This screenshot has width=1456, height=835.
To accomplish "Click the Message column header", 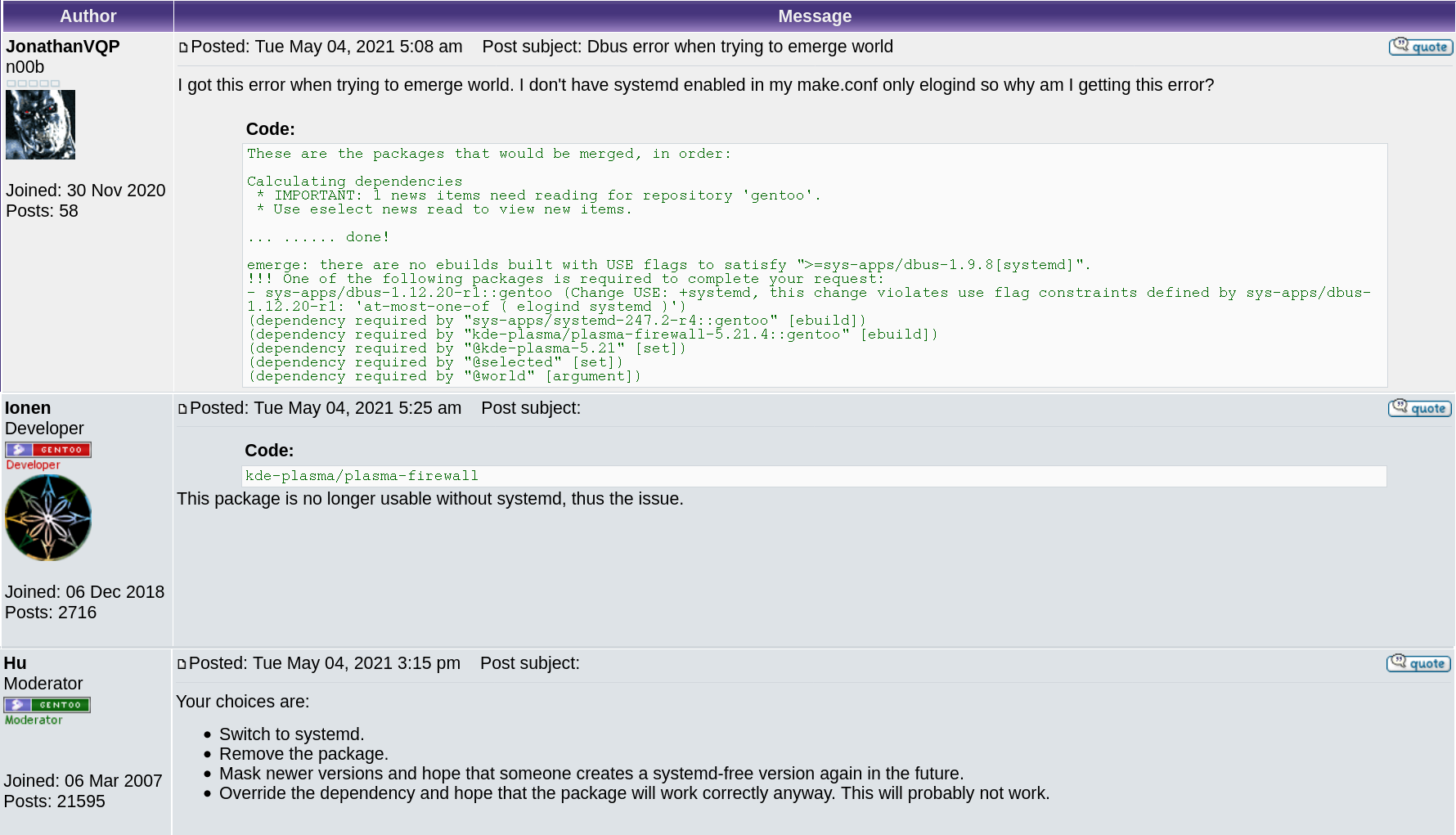I will pyautogui.click(x=814, y=16).
